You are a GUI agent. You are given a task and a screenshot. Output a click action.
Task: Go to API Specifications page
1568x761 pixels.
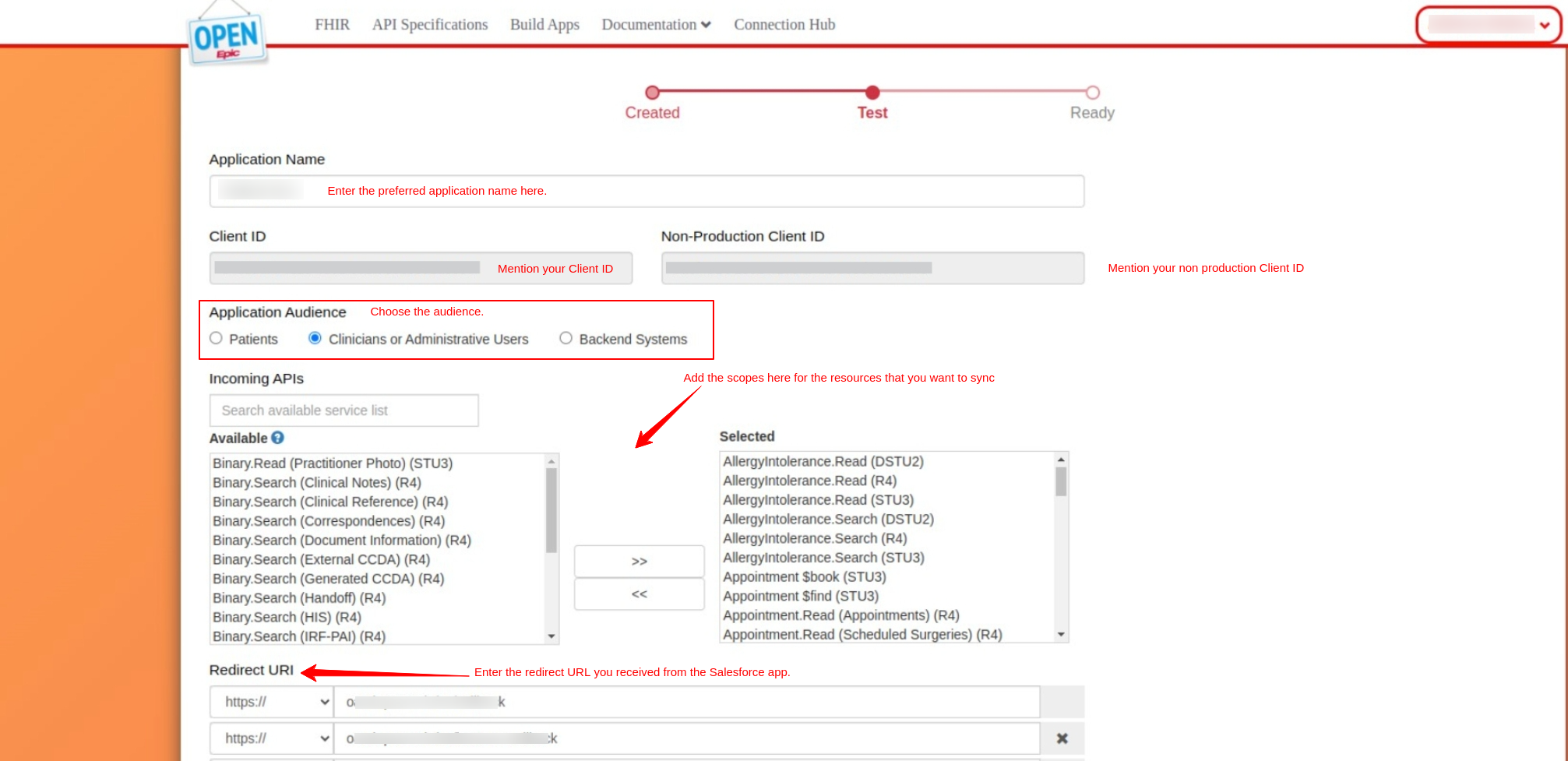[430, 25]
